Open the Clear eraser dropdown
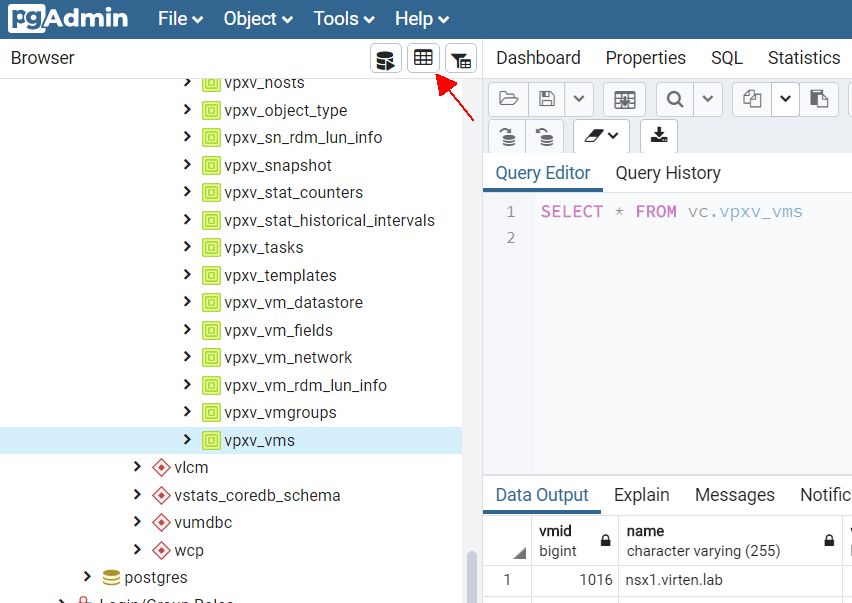The width and height of the screenshot is (852, 603). click(602, 136)
